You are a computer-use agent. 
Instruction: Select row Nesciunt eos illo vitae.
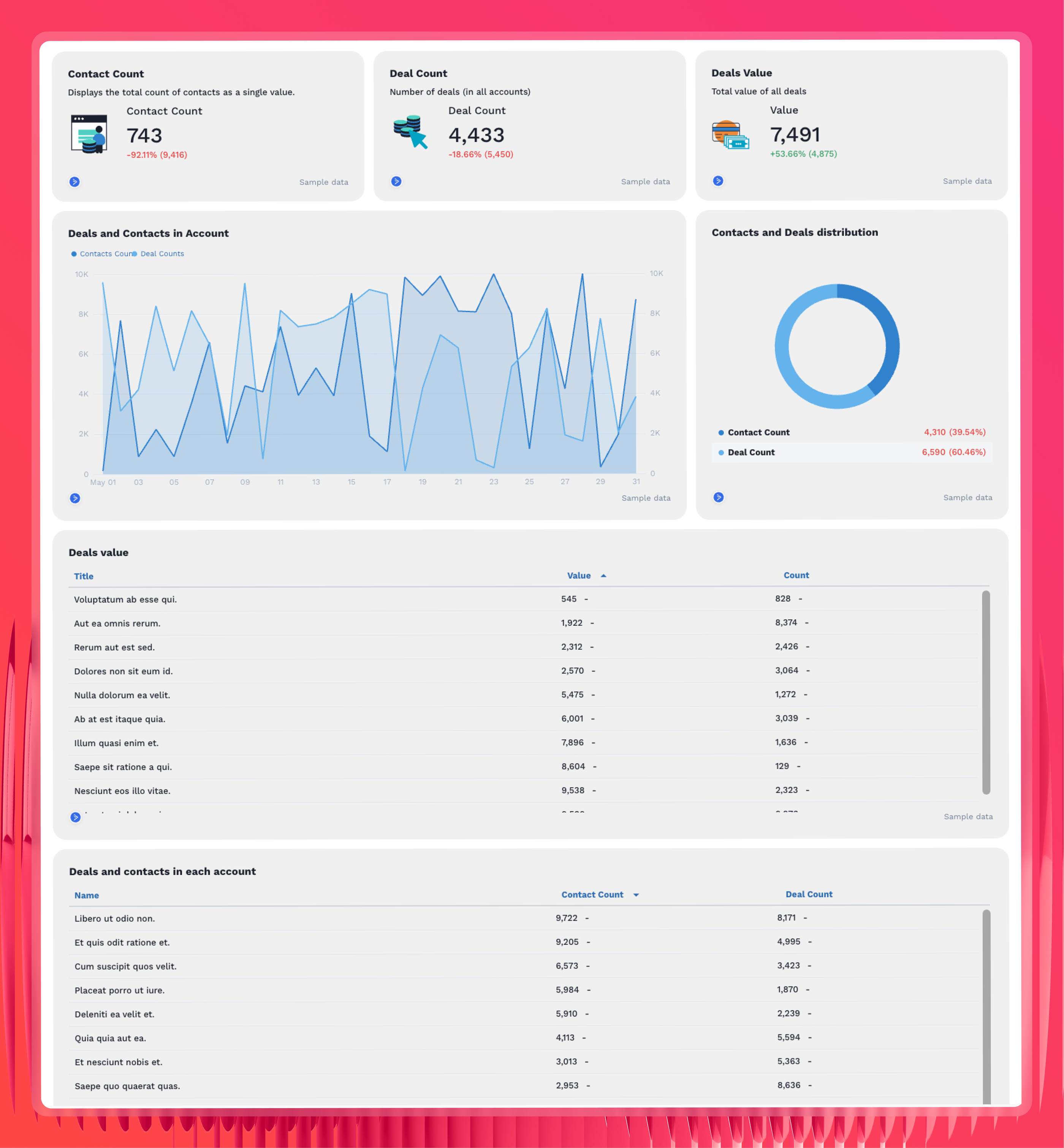tap(523, 791)
